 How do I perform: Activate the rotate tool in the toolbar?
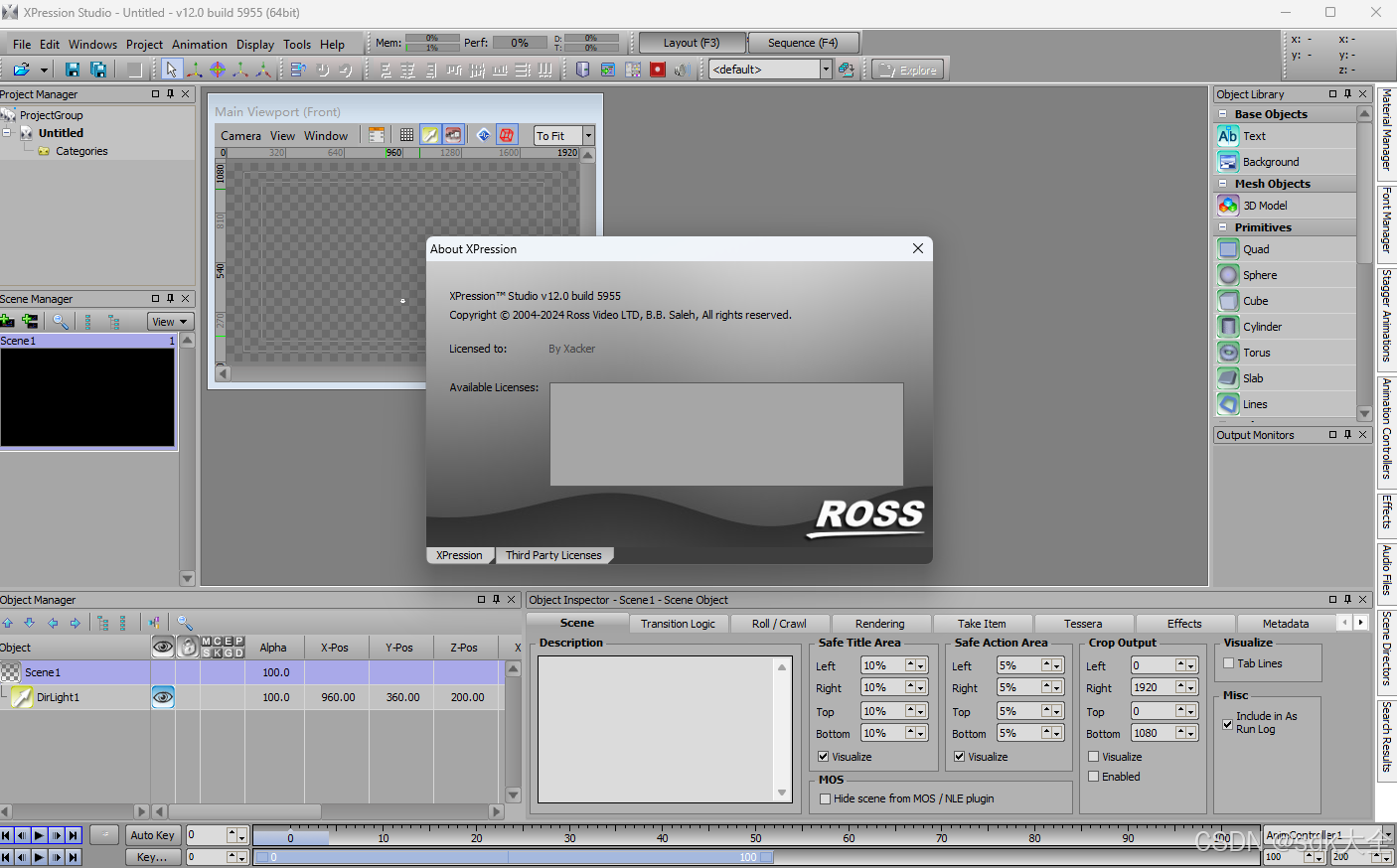click(x=218, y=70)
